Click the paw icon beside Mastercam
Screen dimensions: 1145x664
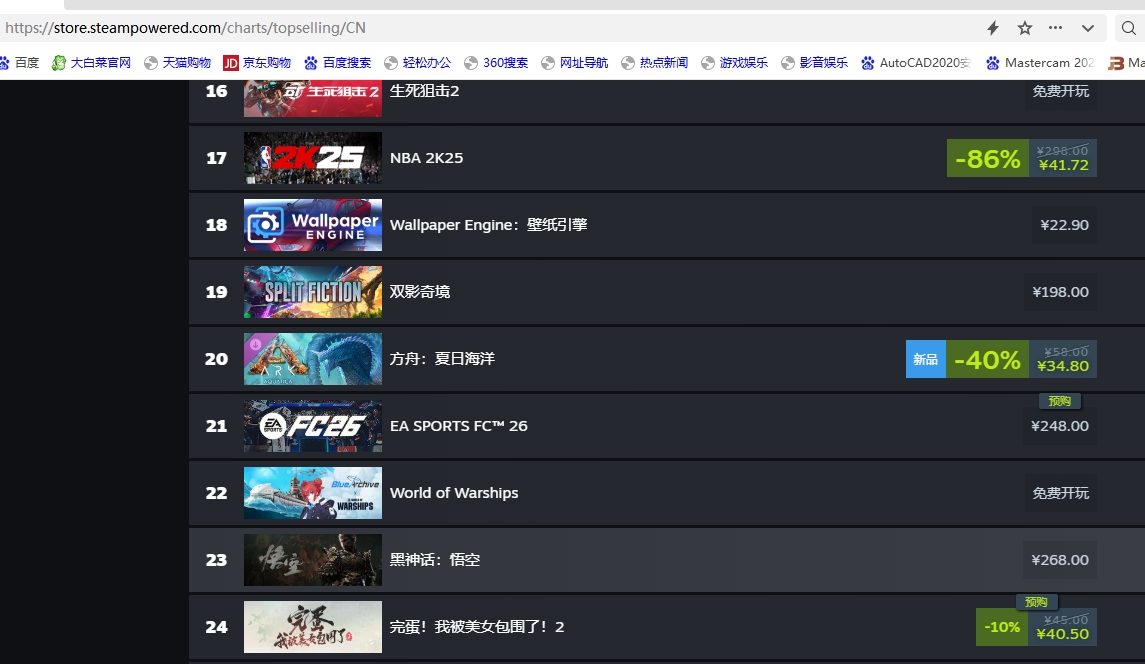tap(993, 63)
